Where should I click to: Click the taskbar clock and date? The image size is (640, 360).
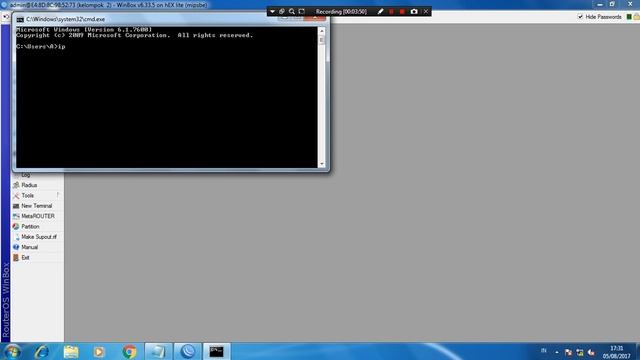coord(616,352)
